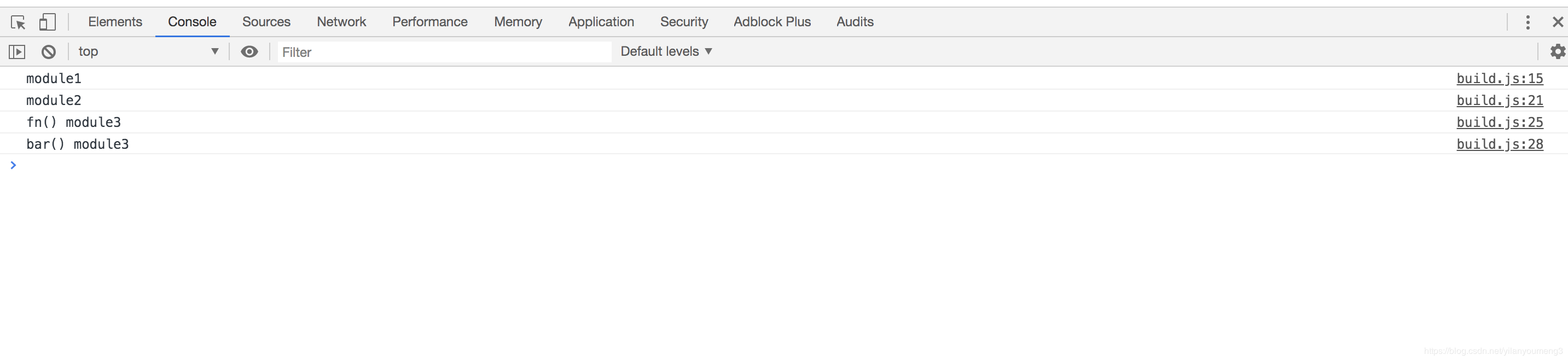The width and height of the screenshot is (1568, 361).
Task: Switch to the Elements tab
Action: click(115, 22)
